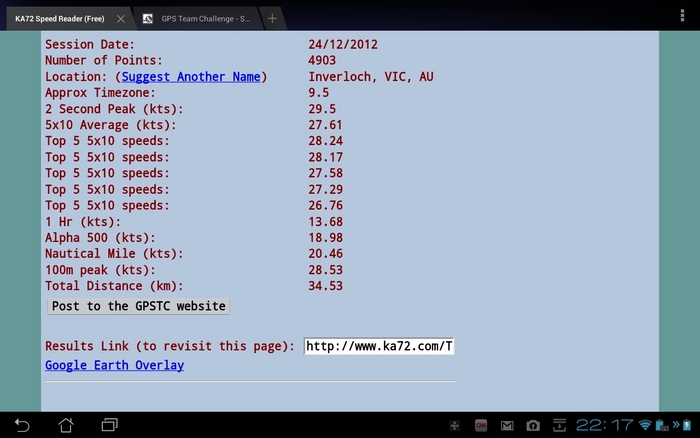Open the CNN notification icon
Viewport: 700px width, 438px height.
(481, 425)
